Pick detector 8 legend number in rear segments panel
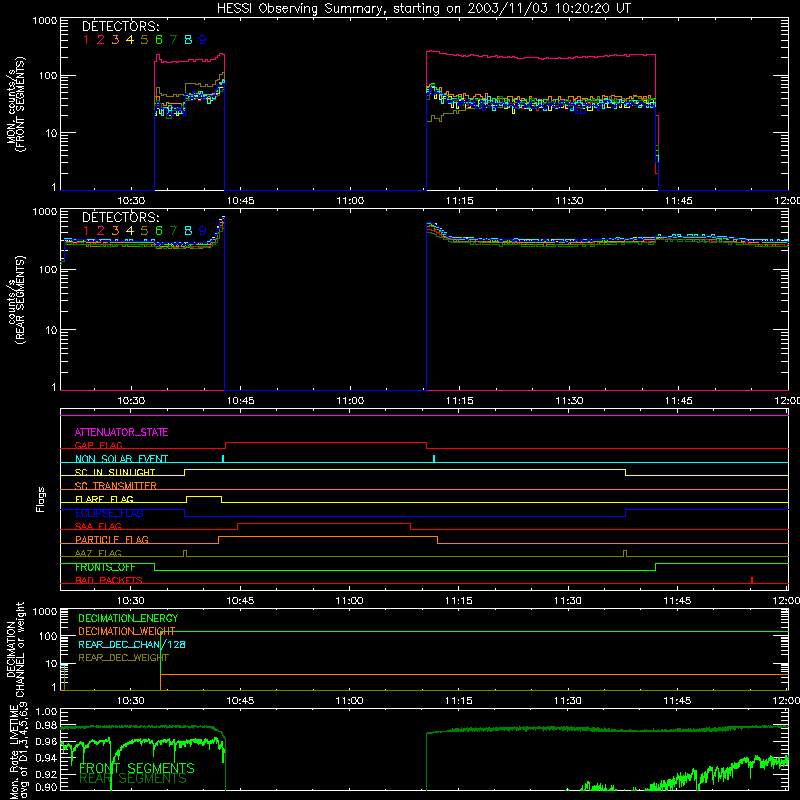The height and width of the screenshot is (800, 800). pos(188,231)
